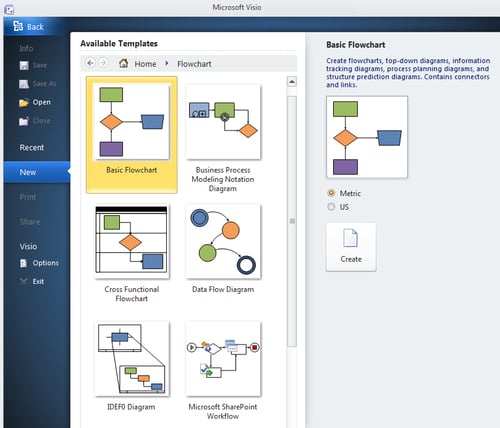Click the template description paragraph
500x428 pixels.
point(408,73)
